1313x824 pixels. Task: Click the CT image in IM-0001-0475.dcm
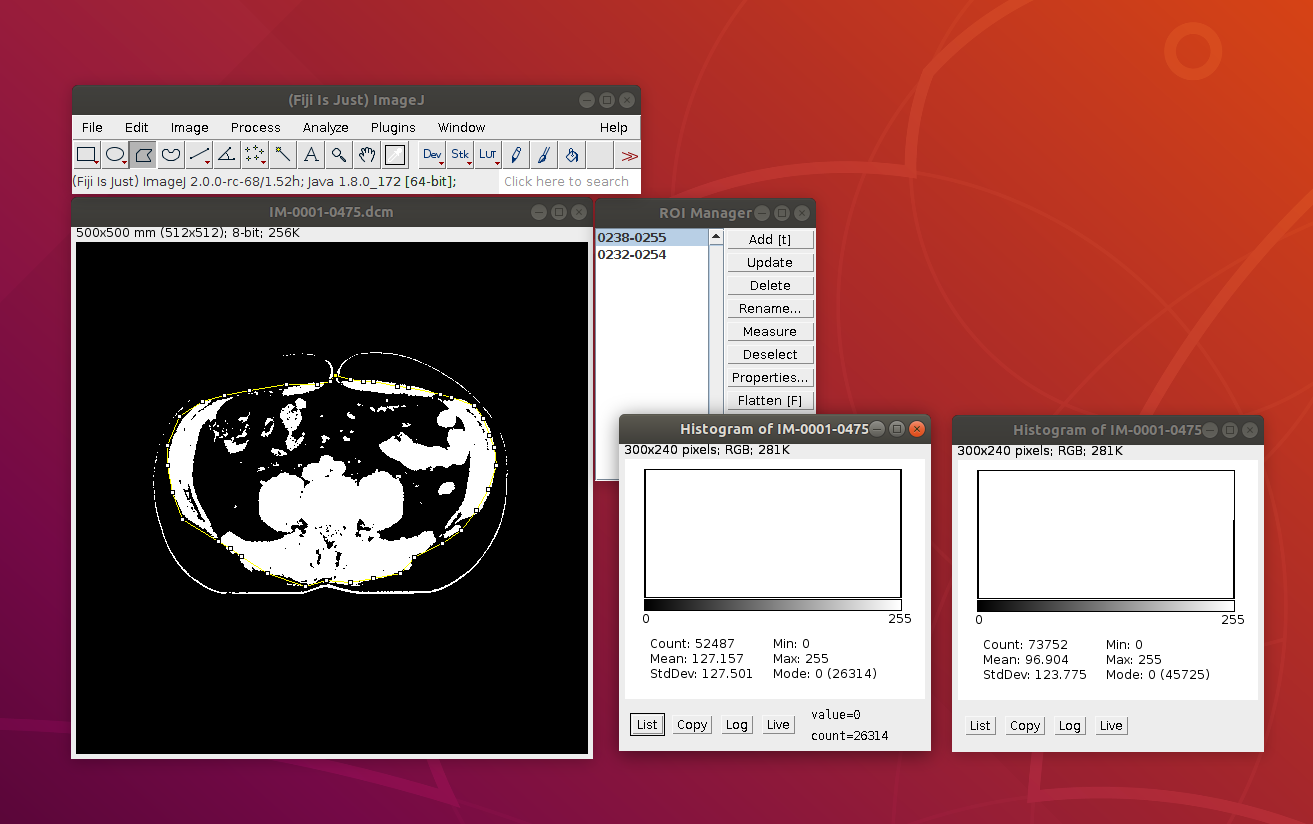tap(332, 498)
